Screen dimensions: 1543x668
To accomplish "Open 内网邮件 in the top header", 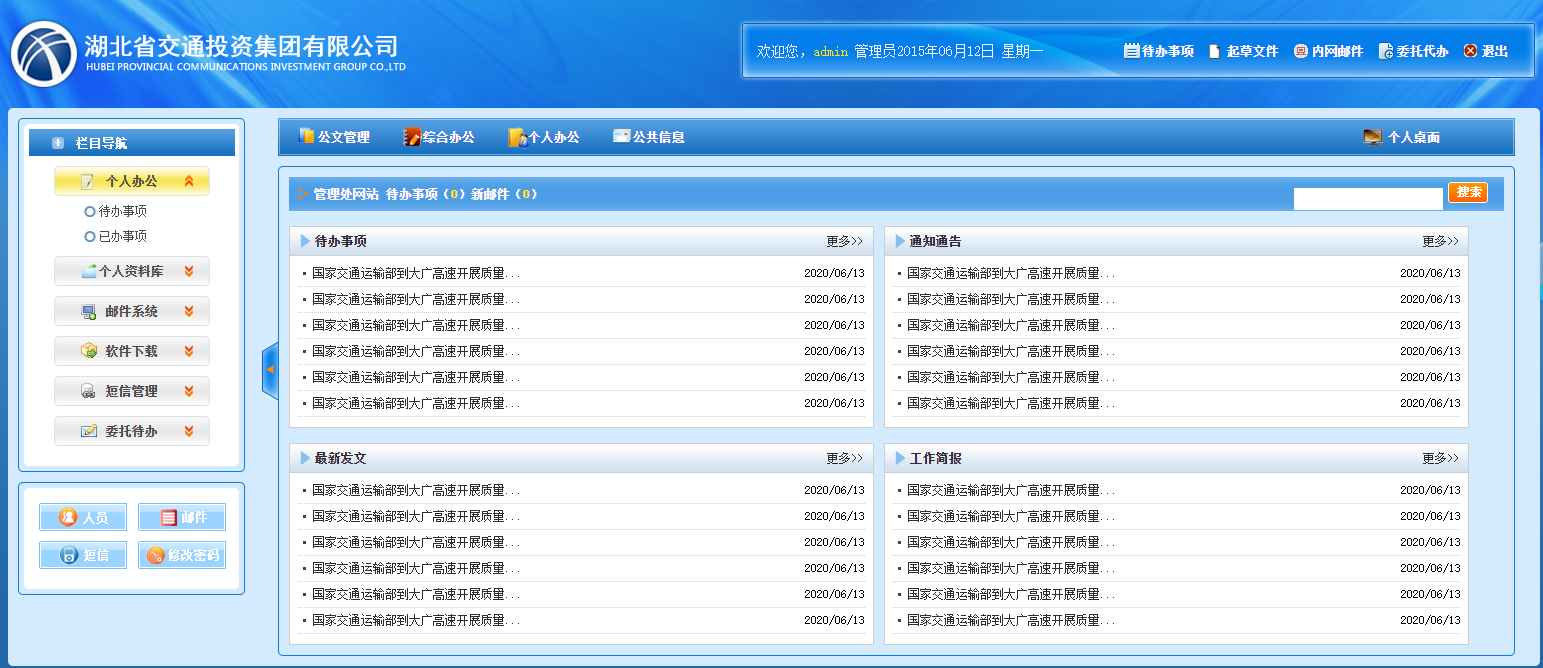I will click(1300, 51).
